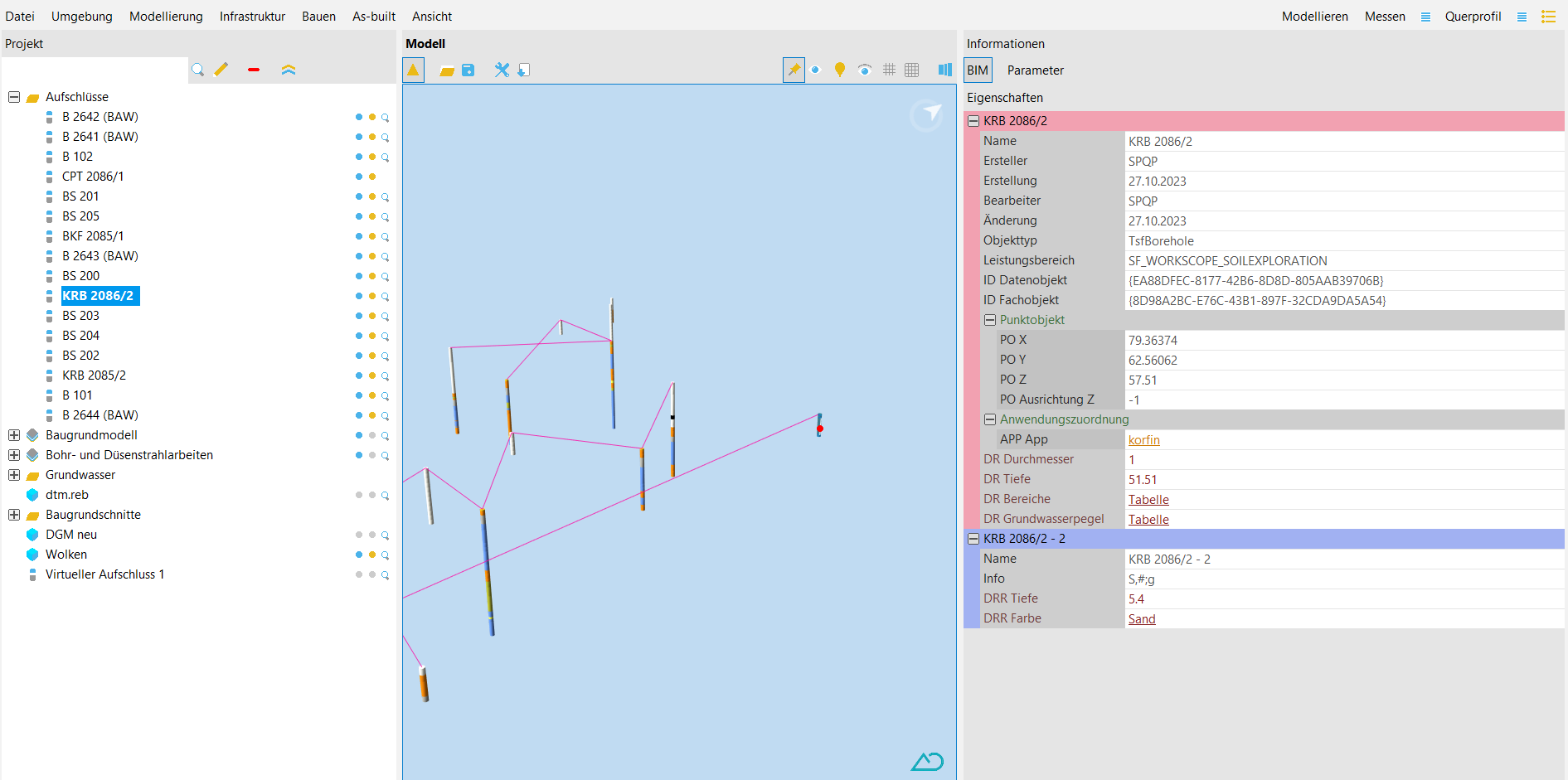Switch to the Parameter tab
Image resolution: width=1568 pixels, height=780 pixels.
(1035, 70)
